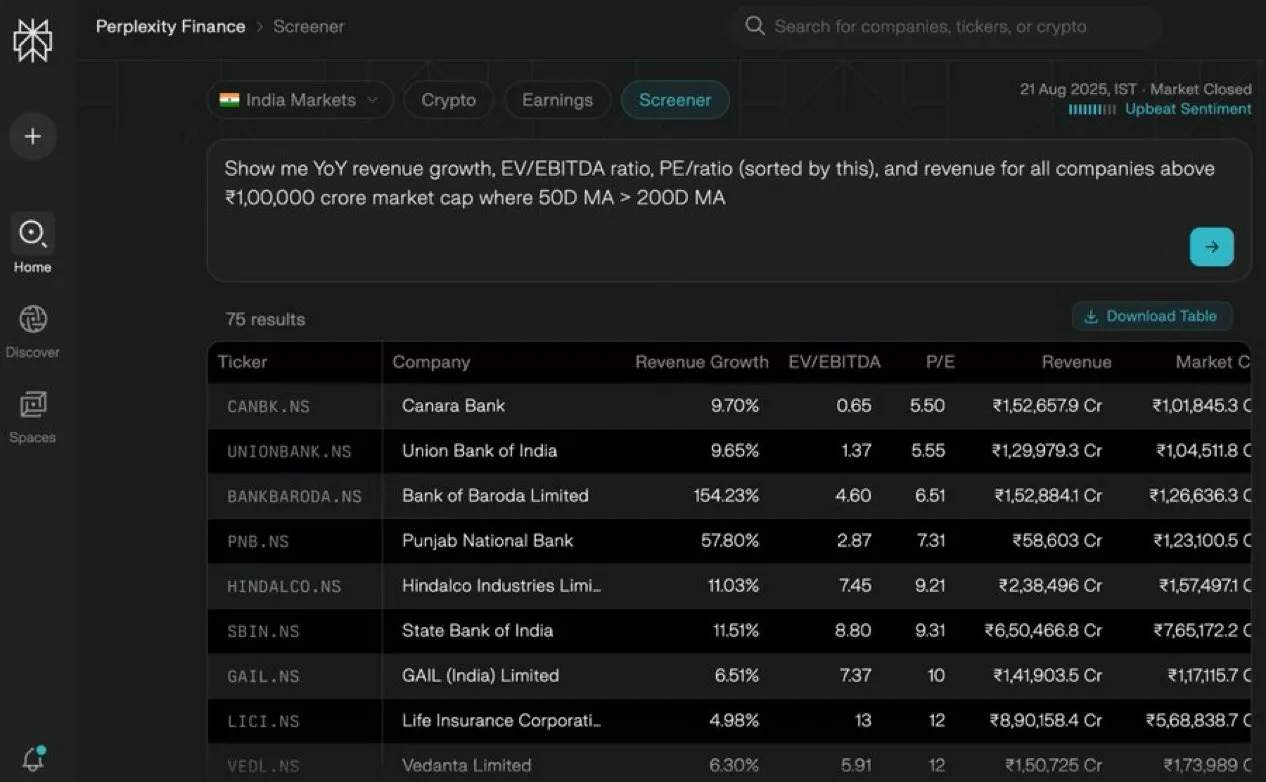Image resolution: width=1266 pixels, height=782 pixels.
Task: Switch to the Earnings tab
Action: click(x=557, y=100)
